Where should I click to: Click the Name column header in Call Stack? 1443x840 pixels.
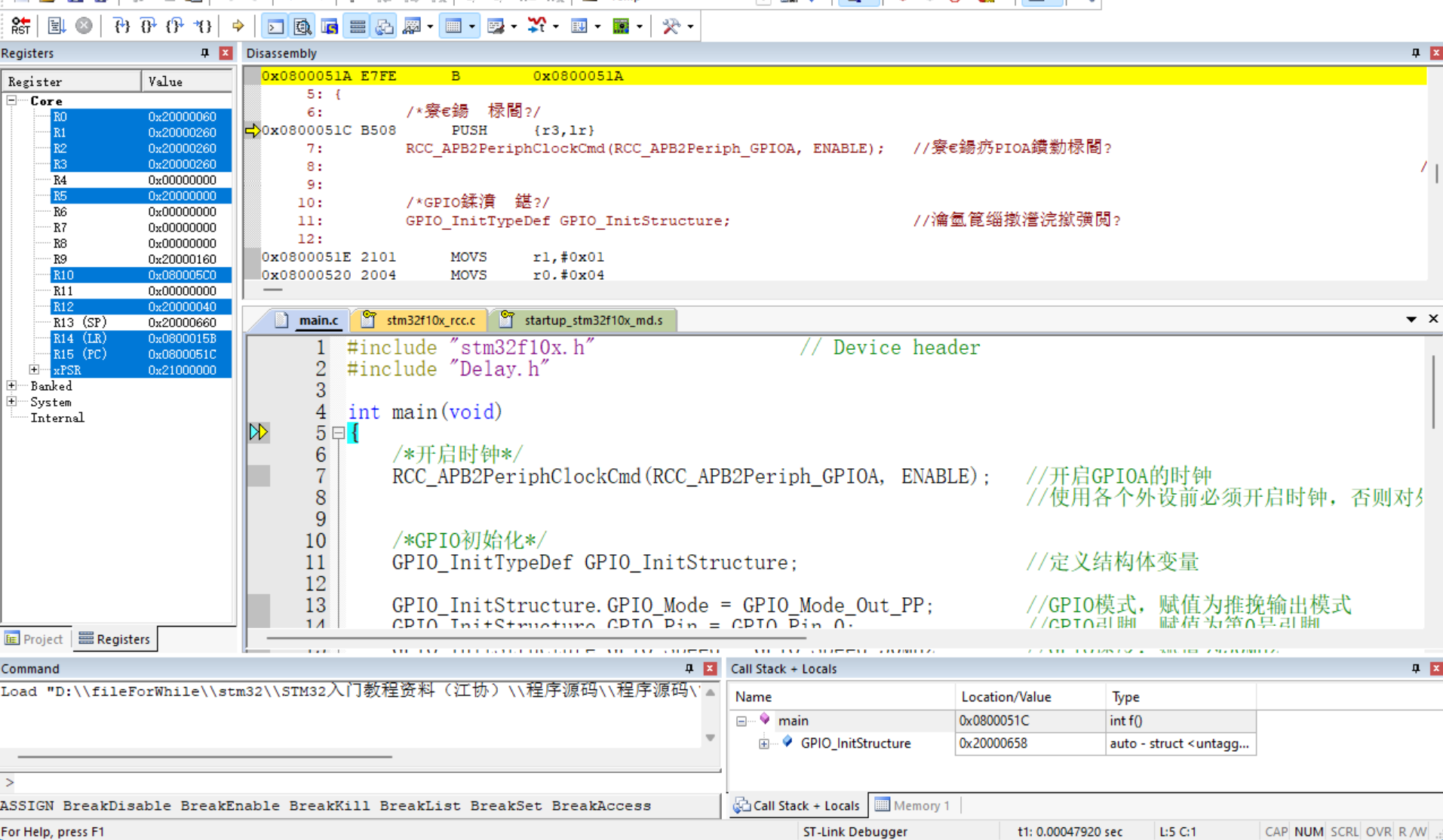click(x=841, y=697)
